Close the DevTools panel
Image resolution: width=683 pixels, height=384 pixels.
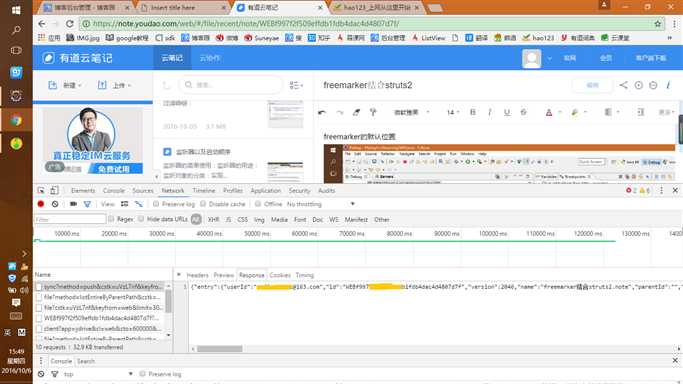pos(675,190)
